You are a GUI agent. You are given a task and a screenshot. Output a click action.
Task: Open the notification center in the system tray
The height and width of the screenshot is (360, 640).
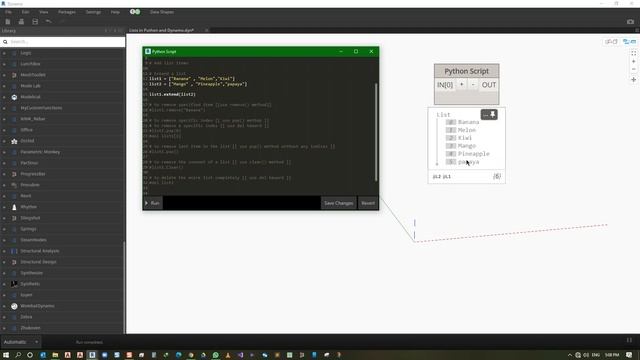pos(629,355)
